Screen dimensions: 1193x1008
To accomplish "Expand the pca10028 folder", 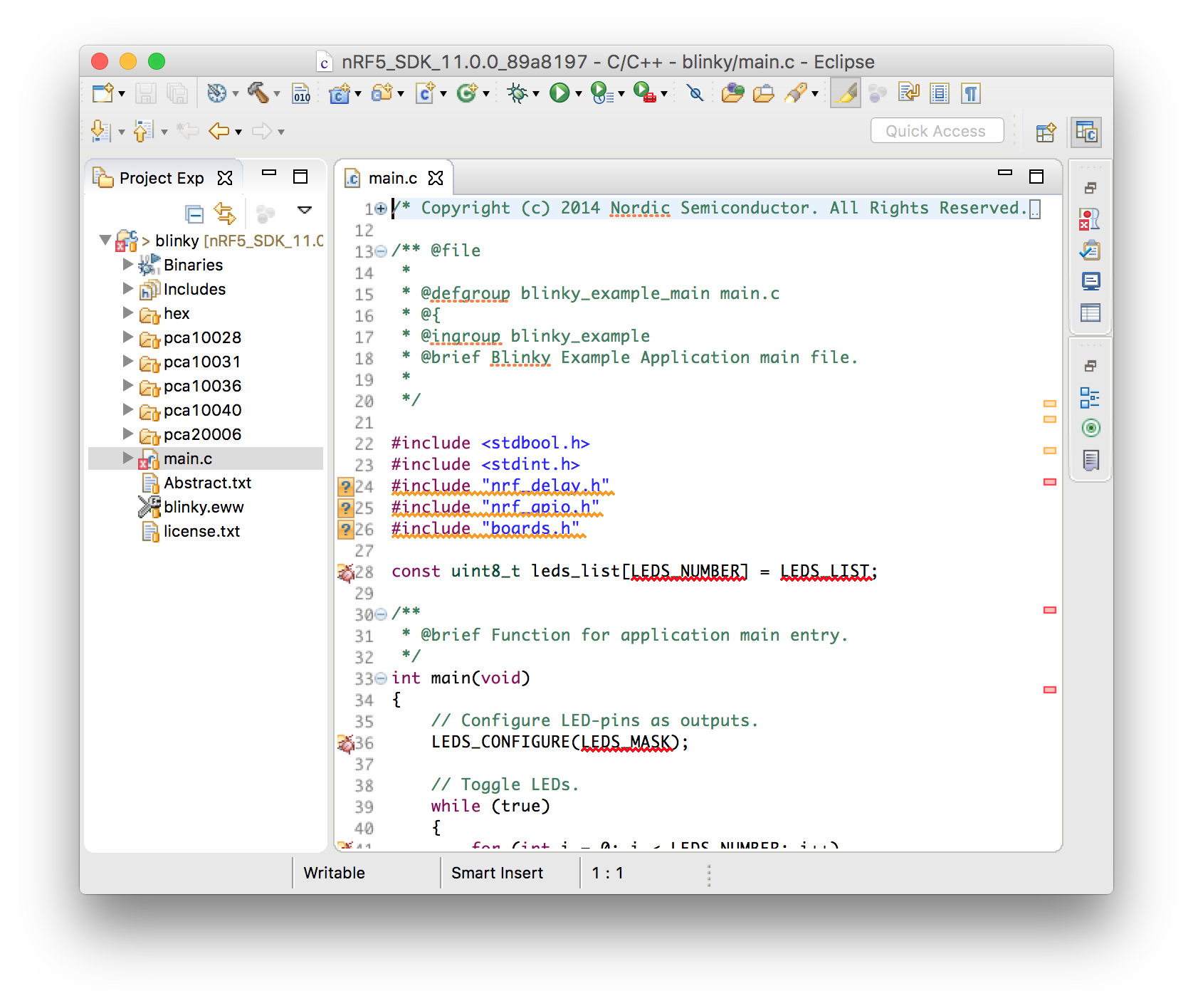I will point(128,337).
